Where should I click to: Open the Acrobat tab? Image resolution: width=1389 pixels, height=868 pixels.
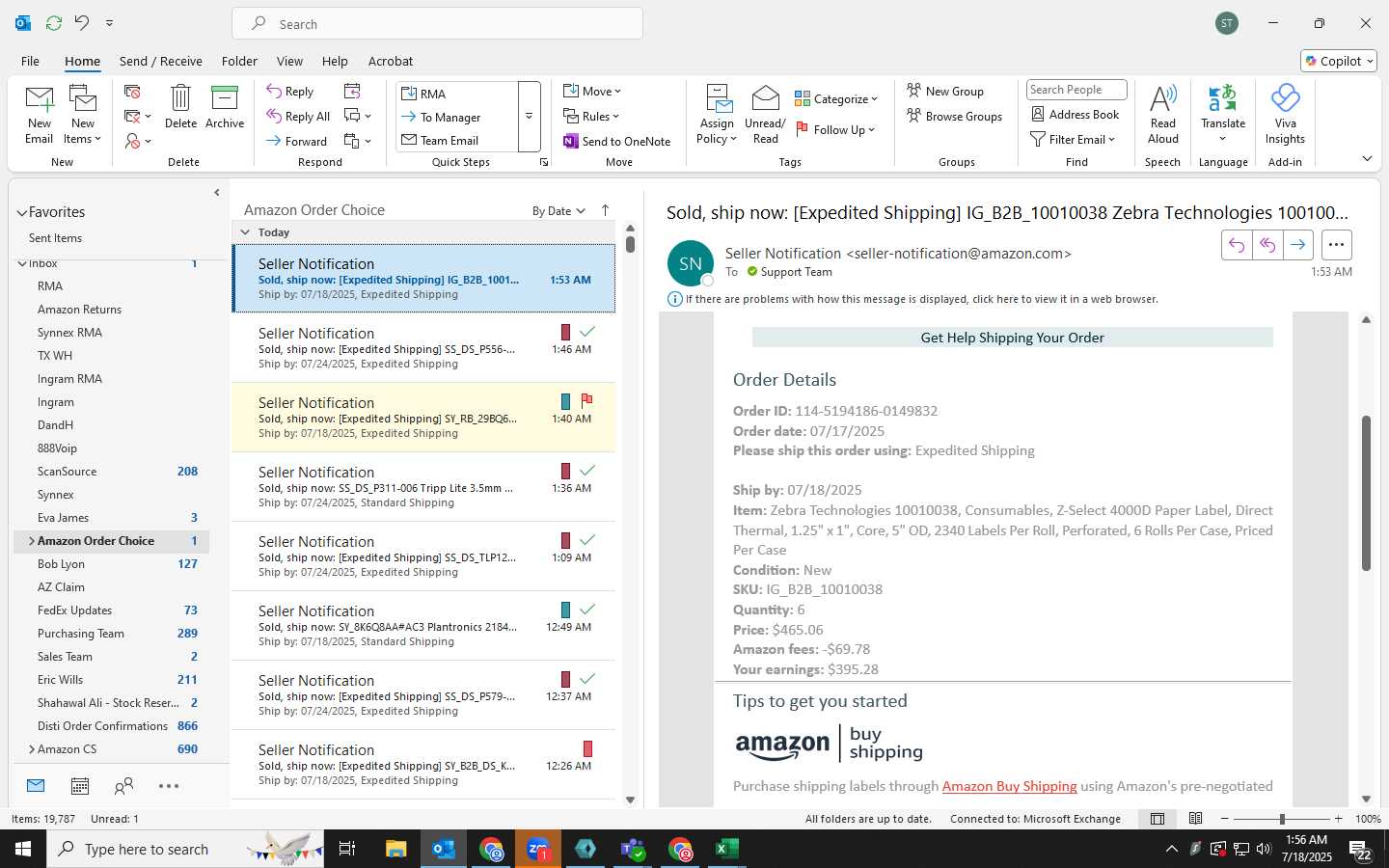tap(391, 61)
